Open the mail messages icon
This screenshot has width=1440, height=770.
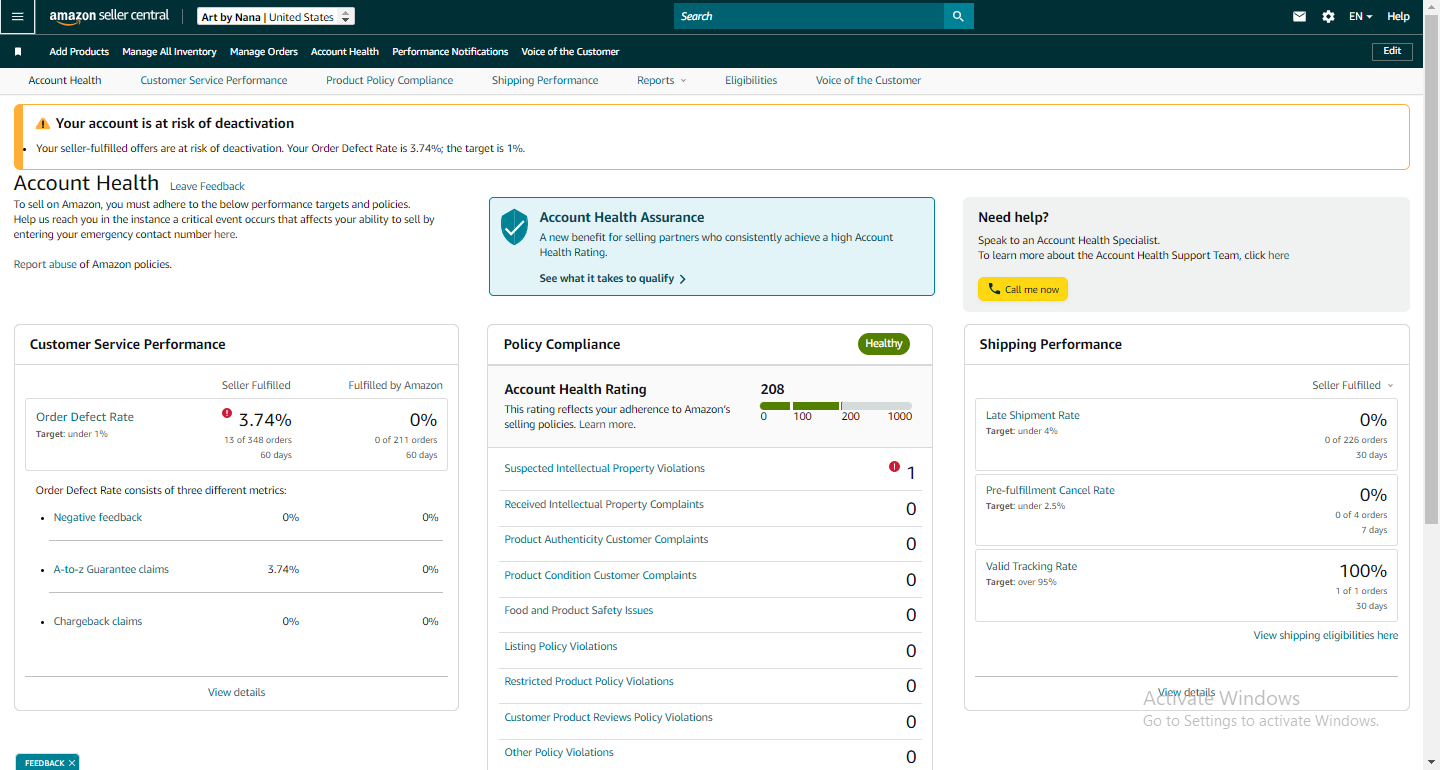click(x=1299, y=16)
